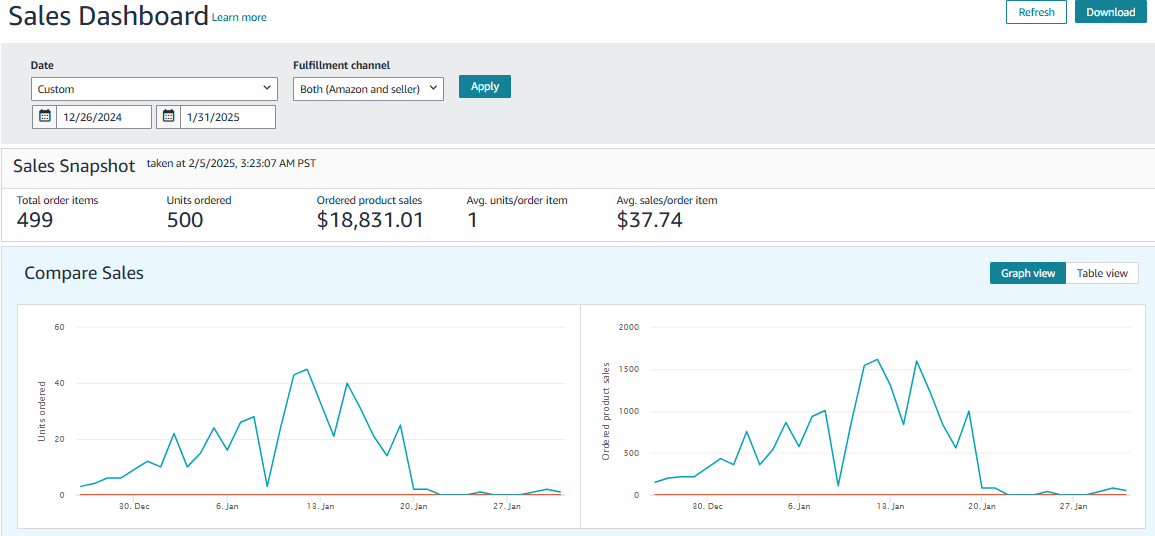The width and height of the screenshot is (1155, 536).
Task: Click the snapshot timestamp text
Action: click(x=231, y=163)
